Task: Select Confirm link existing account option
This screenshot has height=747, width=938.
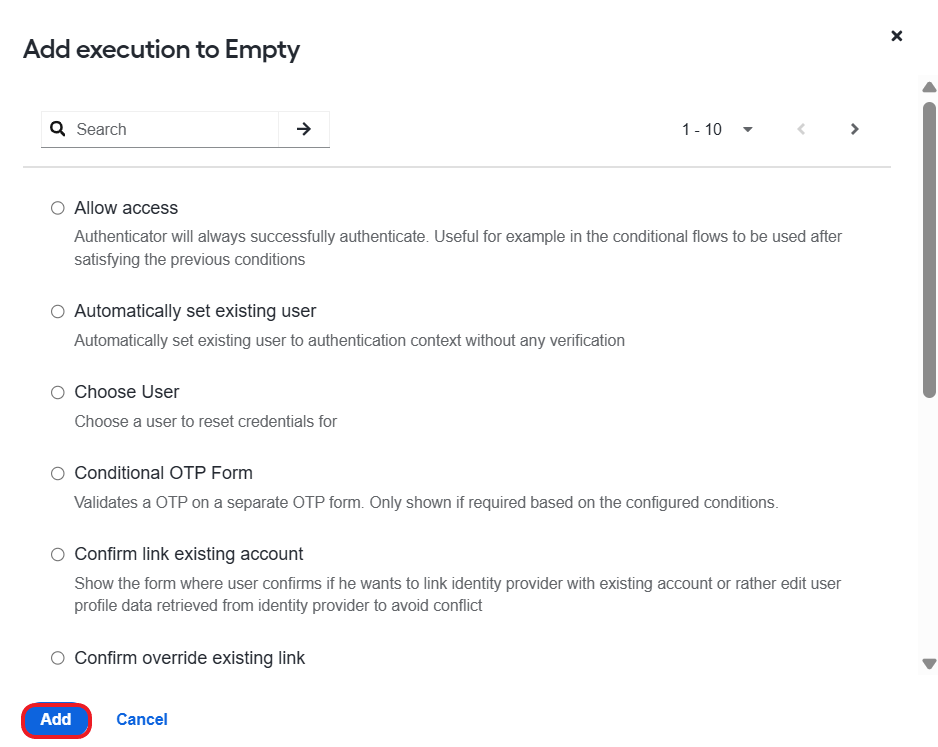Action: (57, 554)
